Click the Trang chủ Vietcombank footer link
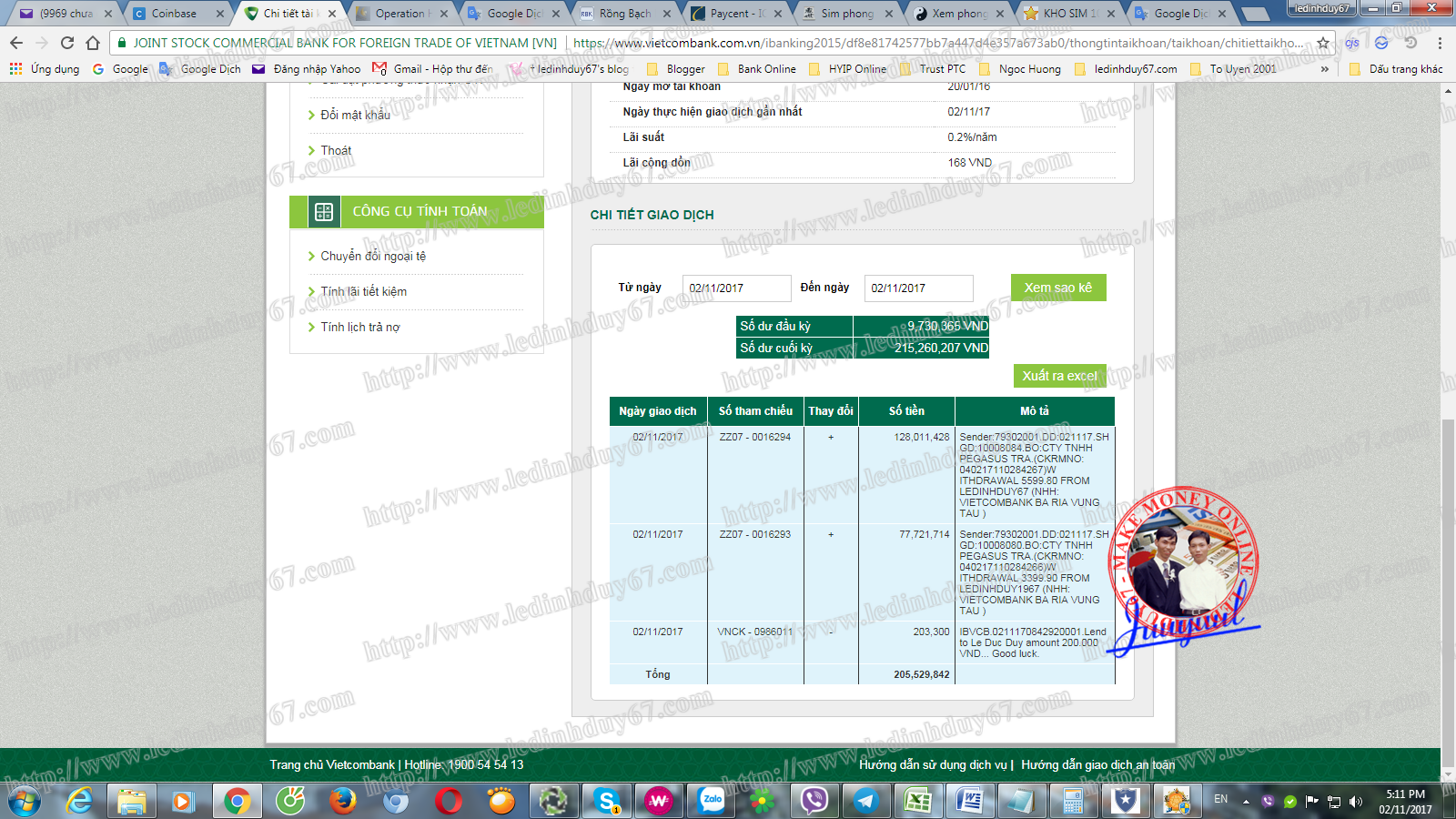The image size is (1456, 819). click(332, 765)
